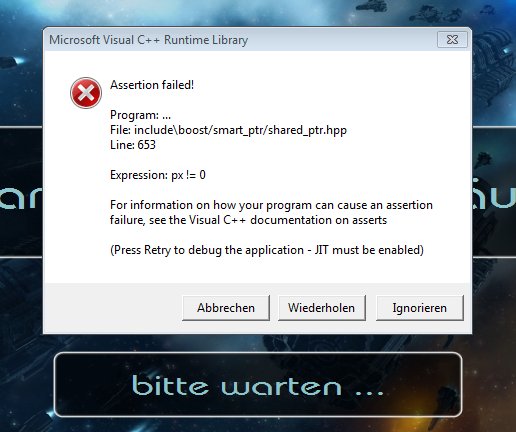Click the dialog title bar text

(149, 40)
